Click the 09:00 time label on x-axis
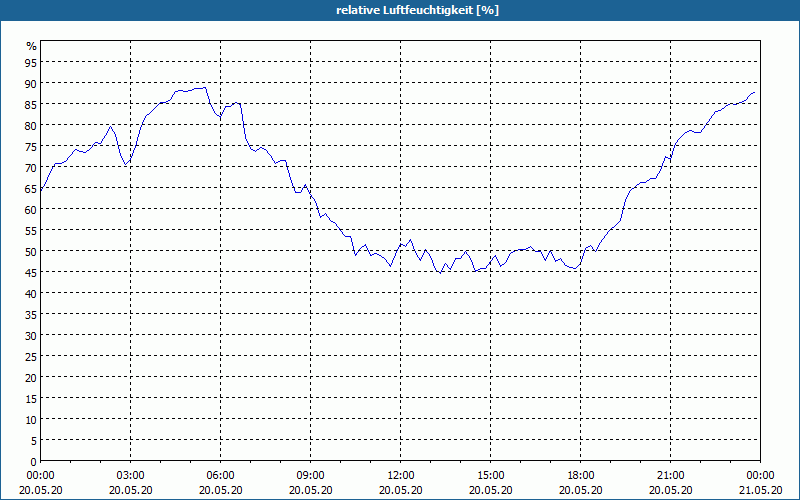The image size is (800, 500). 310,476
